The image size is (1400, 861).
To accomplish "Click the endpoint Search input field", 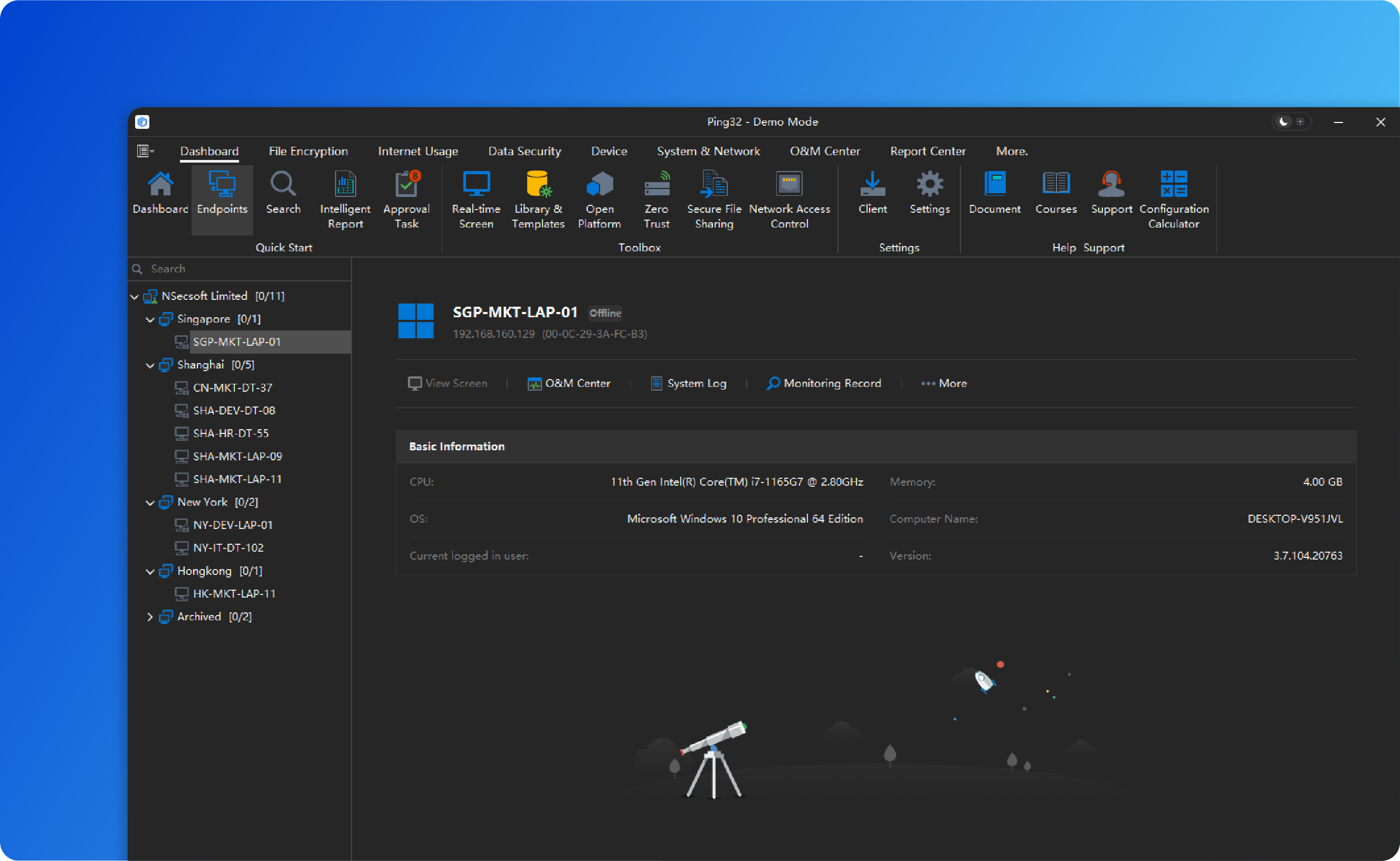I will click(x=245, y=269).
